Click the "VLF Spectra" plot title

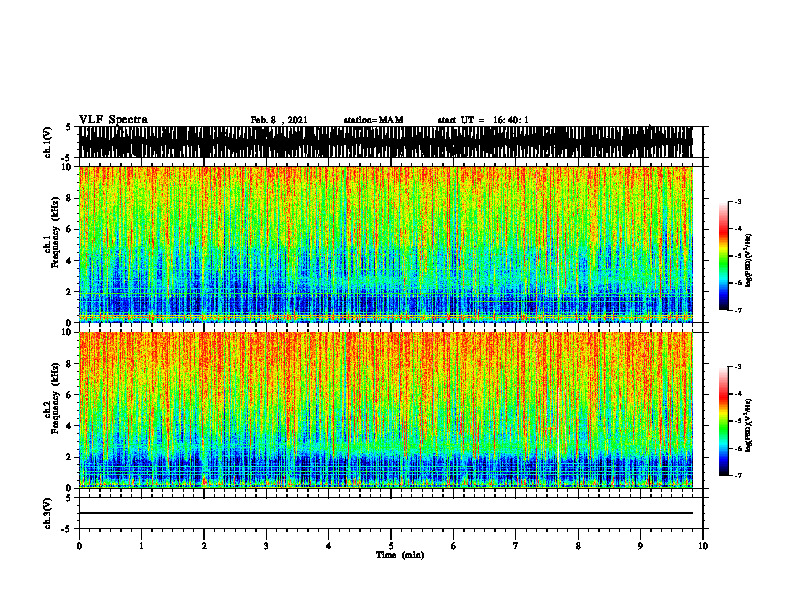click(113, 120)
